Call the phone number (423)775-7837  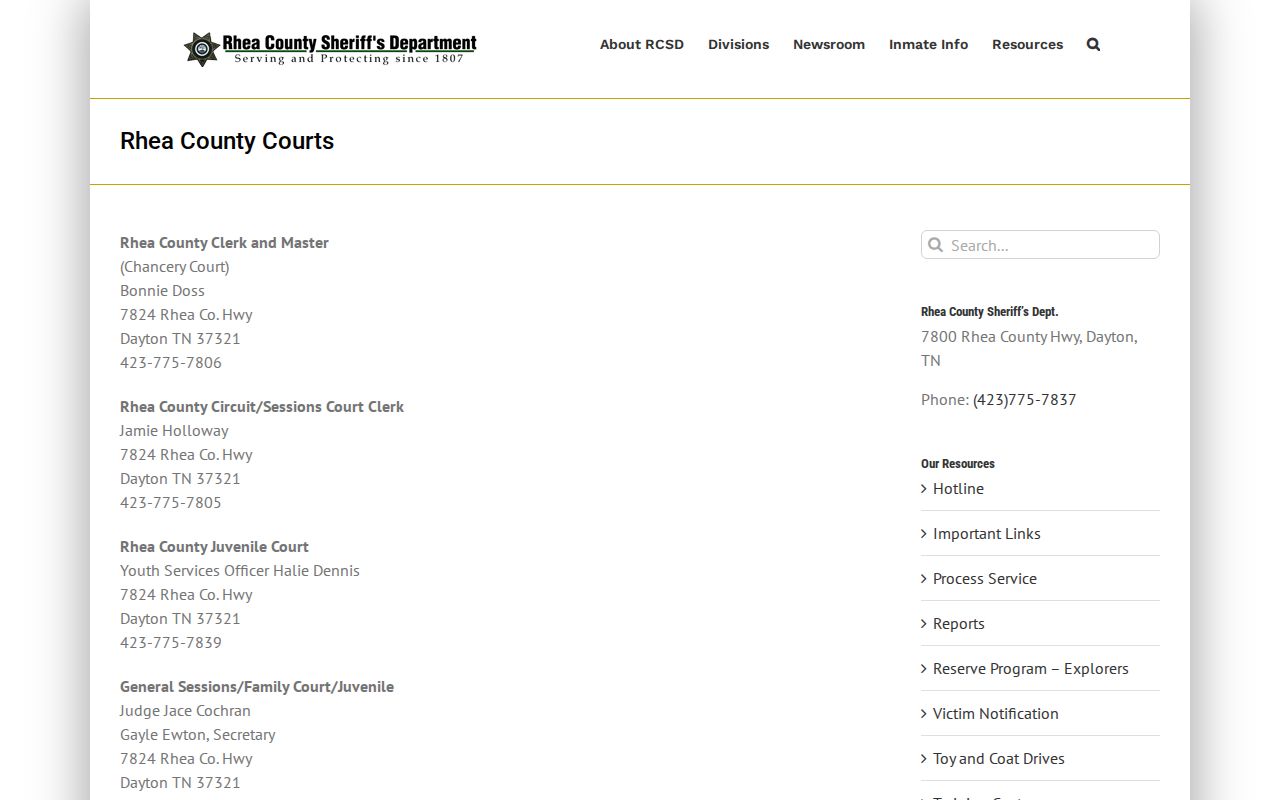tap(1024, 399)
